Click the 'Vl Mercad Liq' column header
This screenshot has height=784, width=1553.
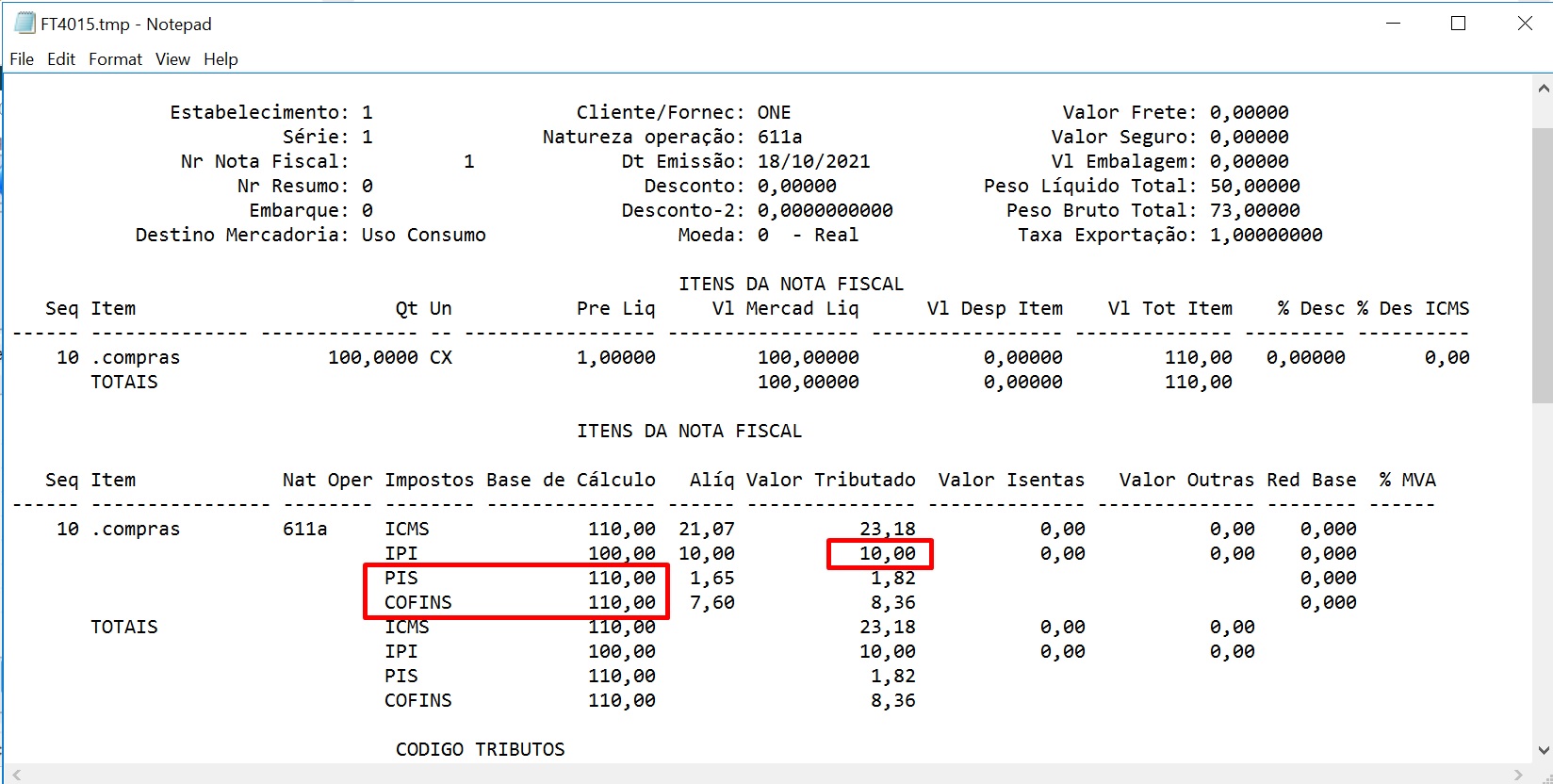[785, 308]
